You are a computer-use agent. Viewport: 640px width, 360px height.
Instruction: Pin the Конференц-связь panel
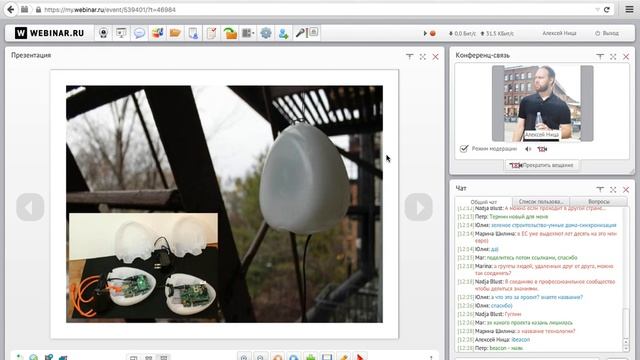point(600,57)
